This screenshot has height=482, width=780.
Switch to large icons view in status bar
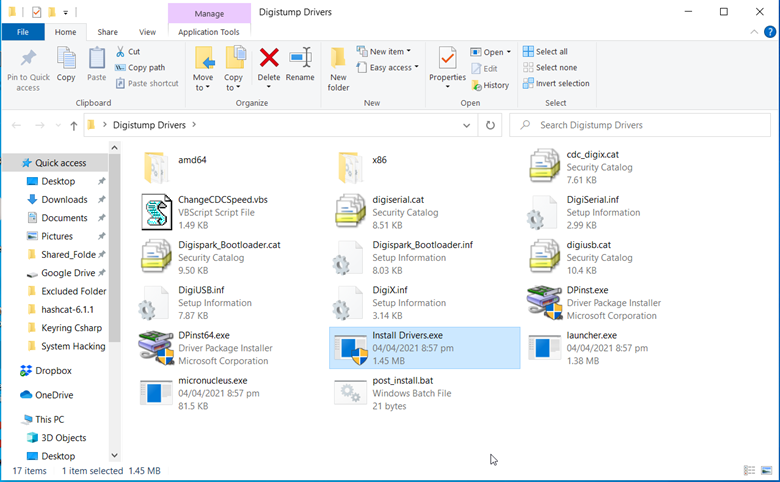[766, 470]
